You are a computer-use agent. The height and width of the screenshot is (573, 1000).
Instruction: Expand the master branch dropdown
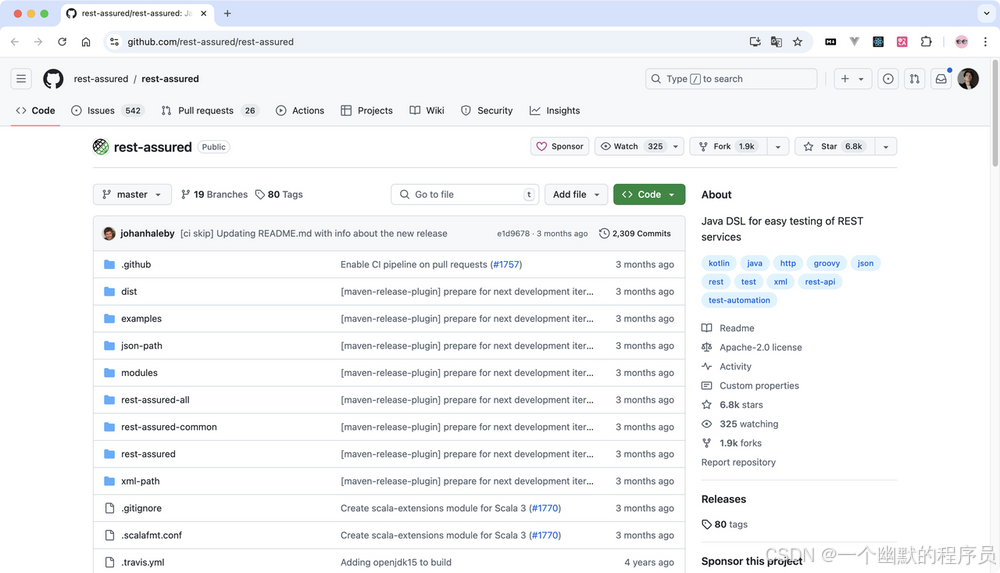[132, 195]
